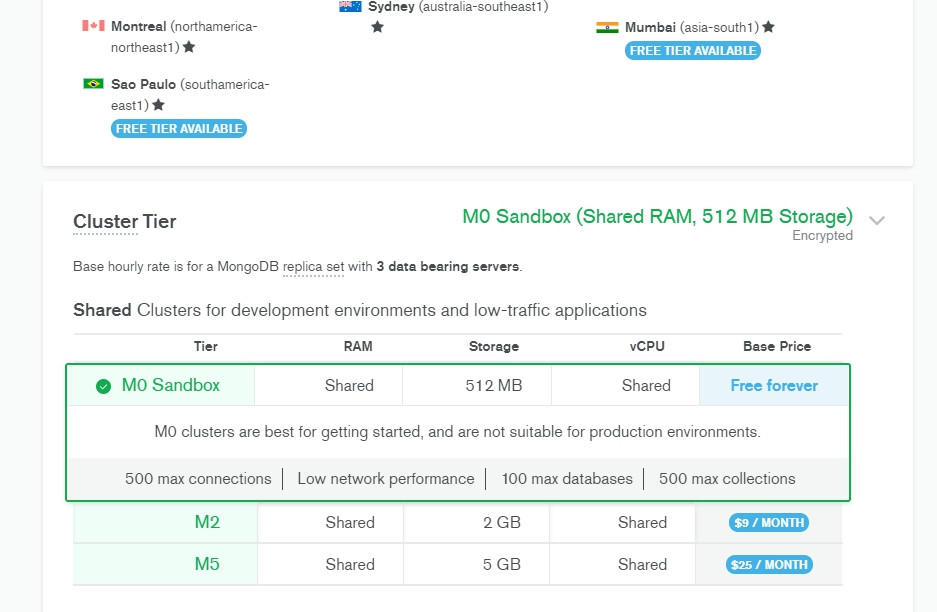Screen dimensions: 937x612
Task: Click the star icon under Sydney
Action: (x=377, y=26)
